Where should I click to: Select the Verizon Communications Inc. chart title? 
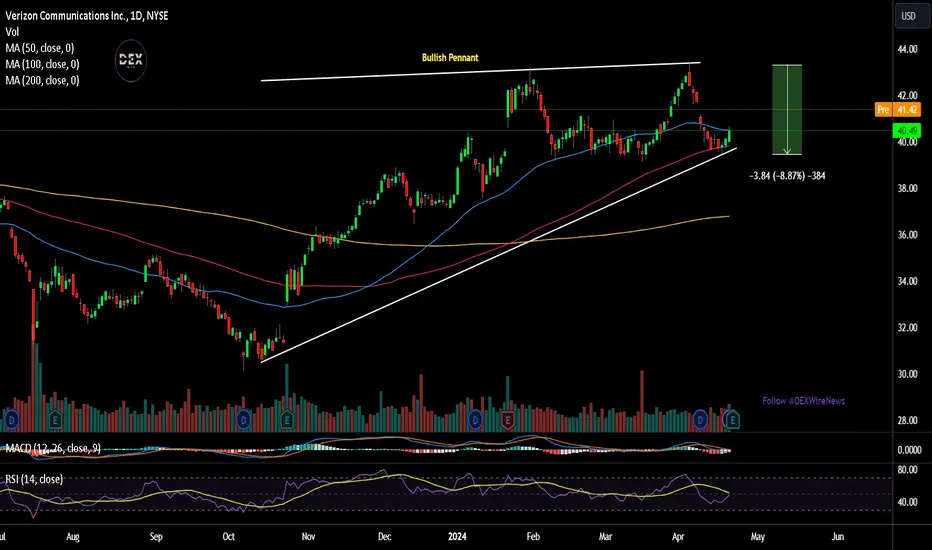87,16
